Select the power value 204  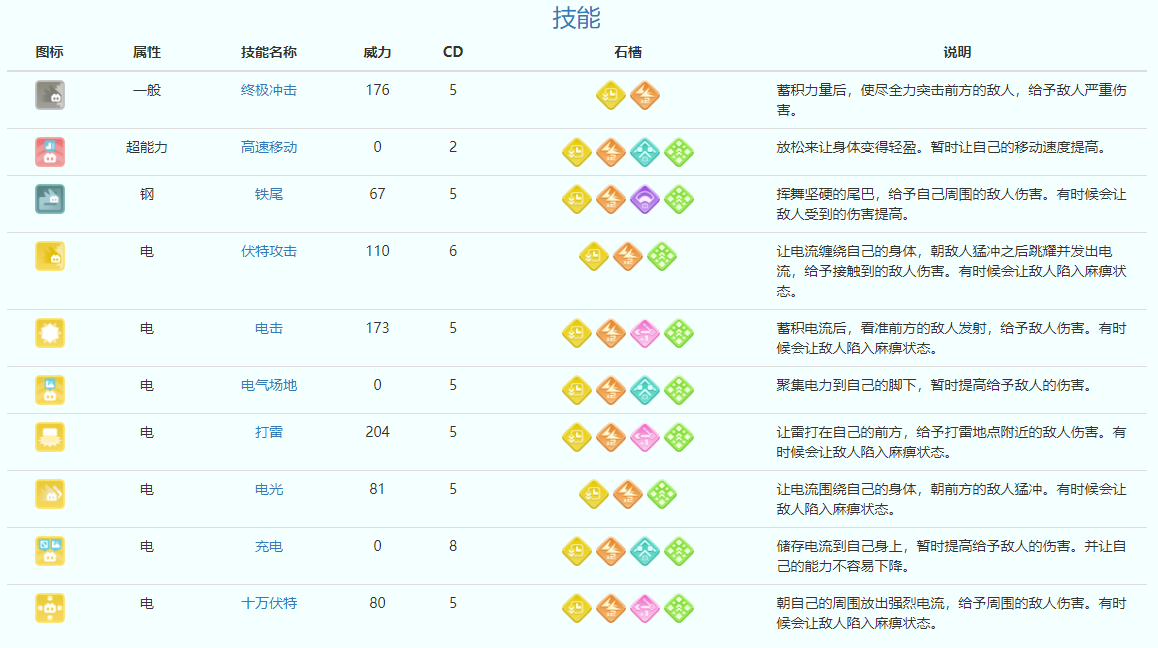coord(377,432)
